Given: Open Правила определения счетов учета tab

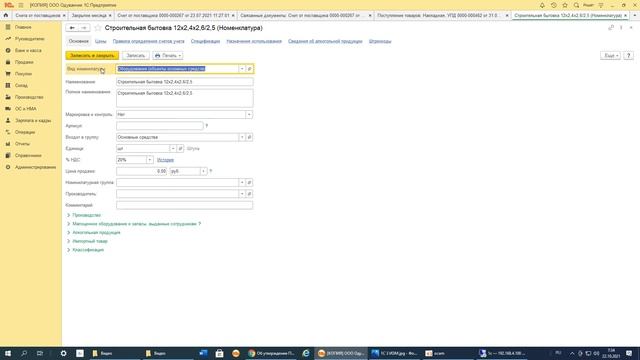Looking at the screenshot, I should click(148, 41).
